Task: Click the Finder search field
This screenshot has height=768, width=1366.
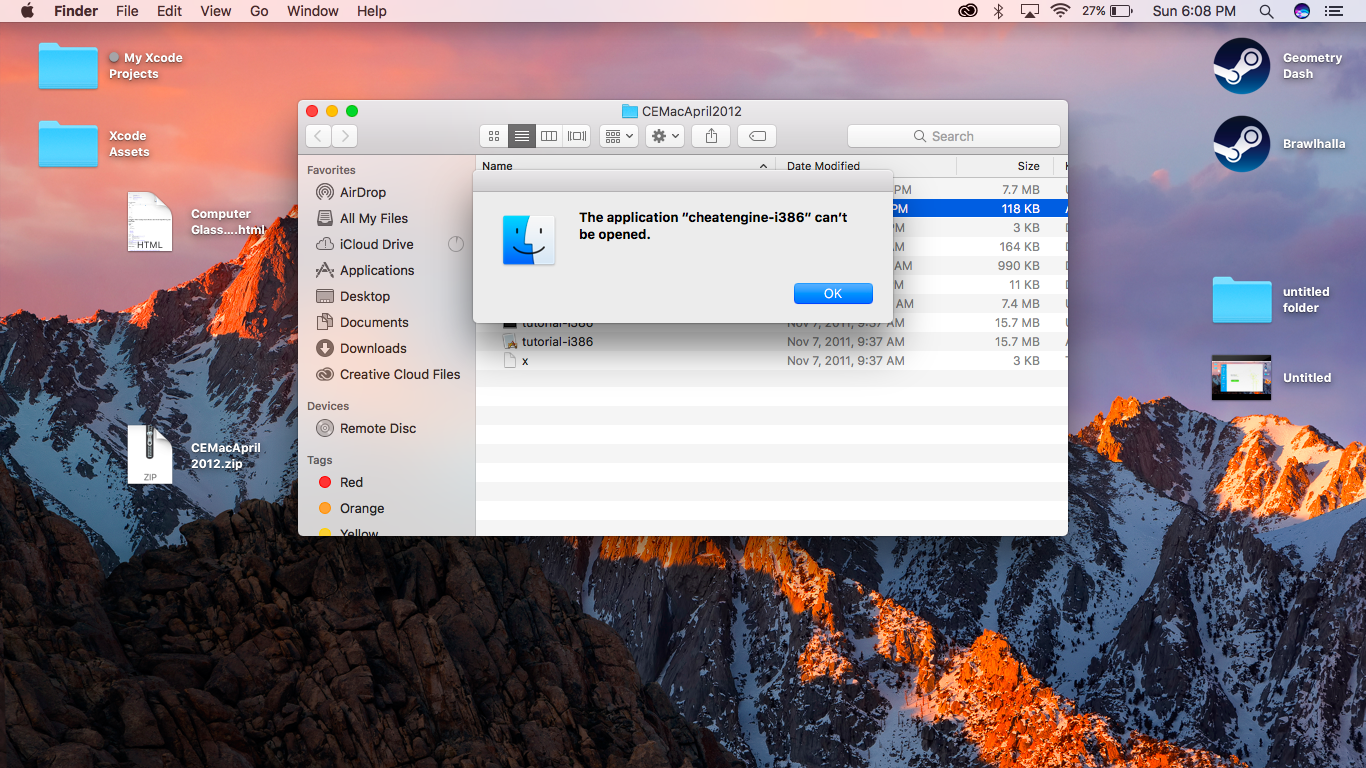Action: 954,136
